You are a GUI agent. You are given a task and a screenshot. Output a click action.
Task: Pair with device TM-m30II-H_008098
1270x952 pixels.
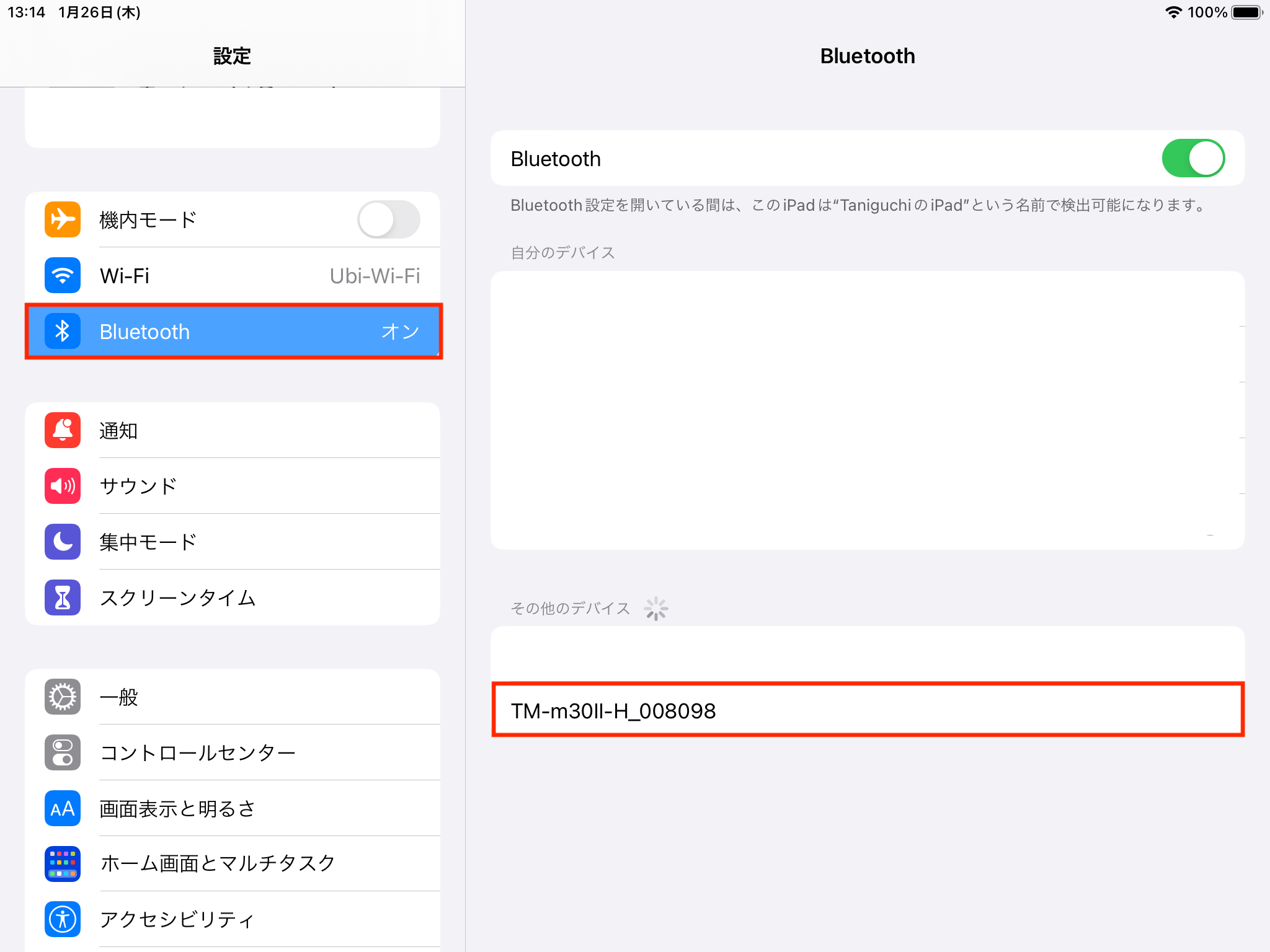868,710
